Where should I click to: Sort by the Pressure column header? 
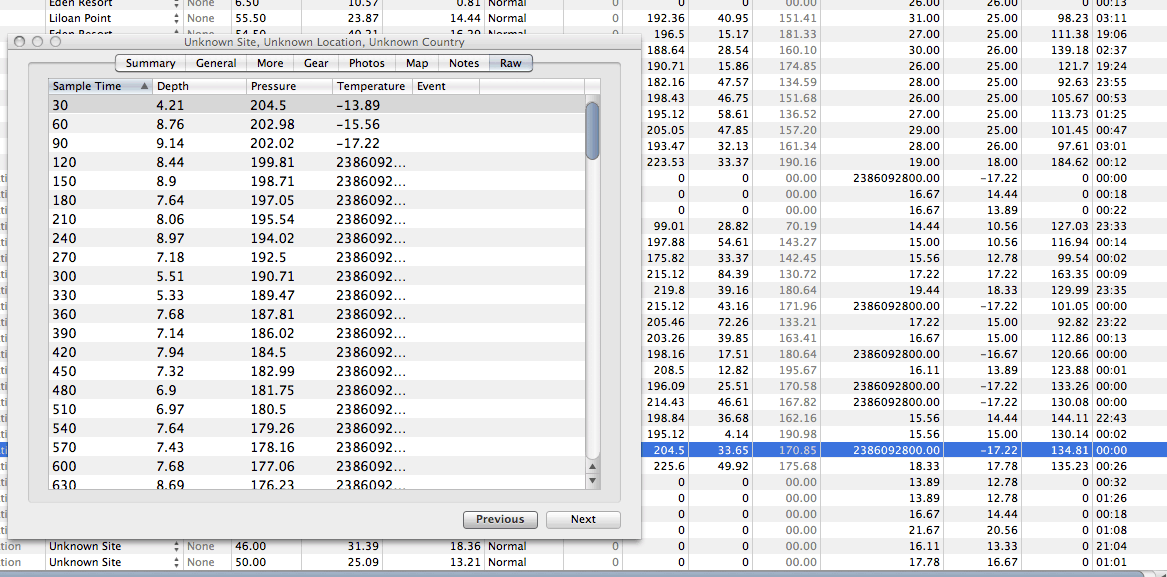tap(288, 86)
